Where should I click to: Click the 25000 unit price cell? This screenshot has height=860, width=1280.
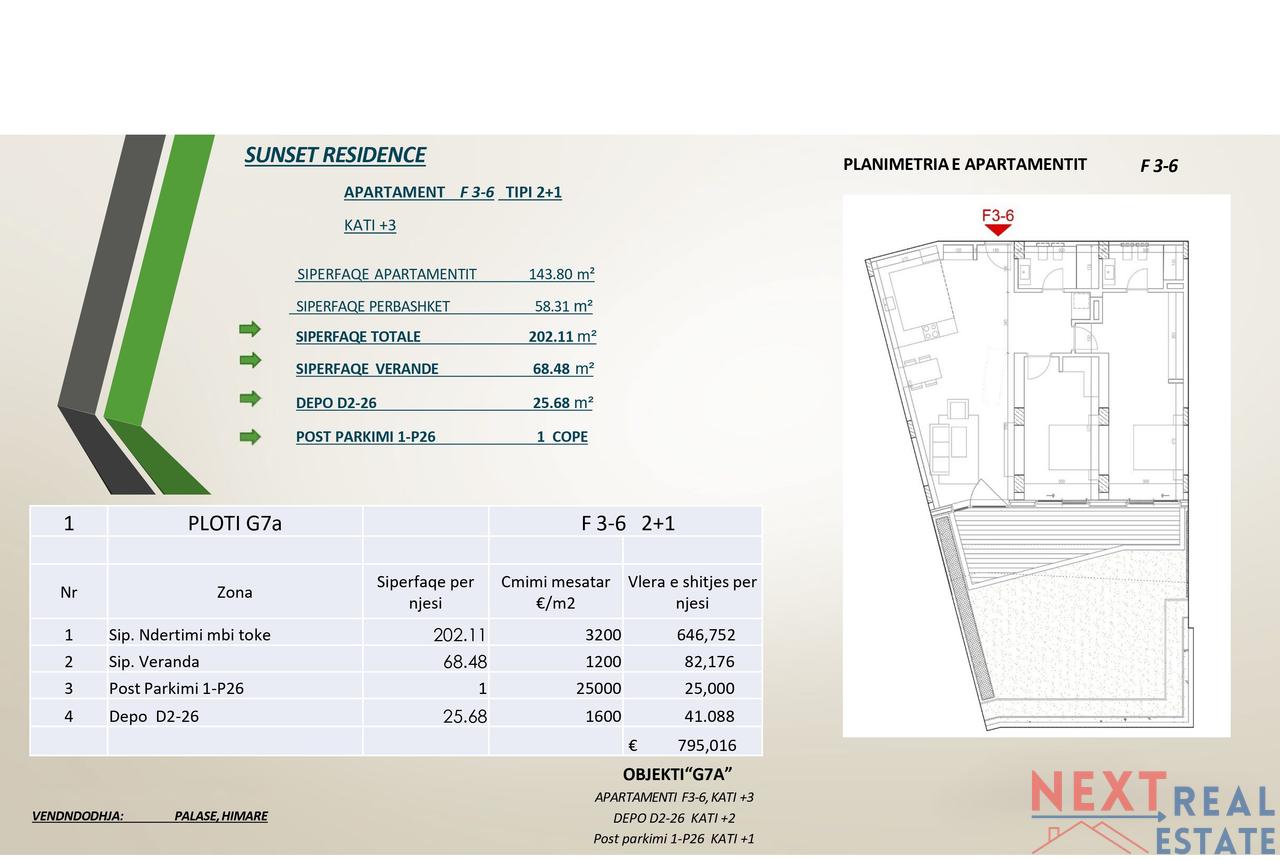click(x=556, y=688)
